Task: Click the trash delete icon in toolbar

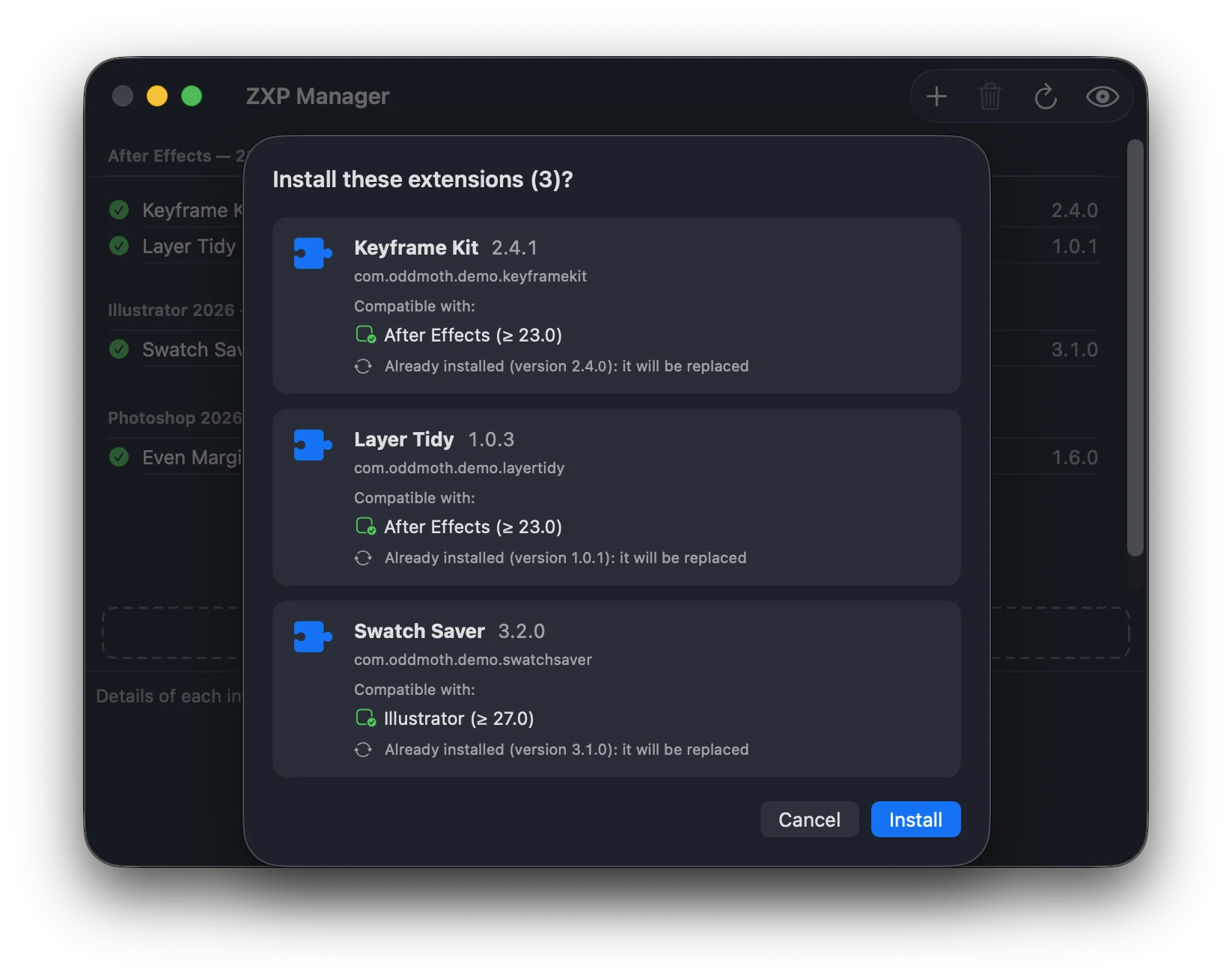Action: point(990,97)
